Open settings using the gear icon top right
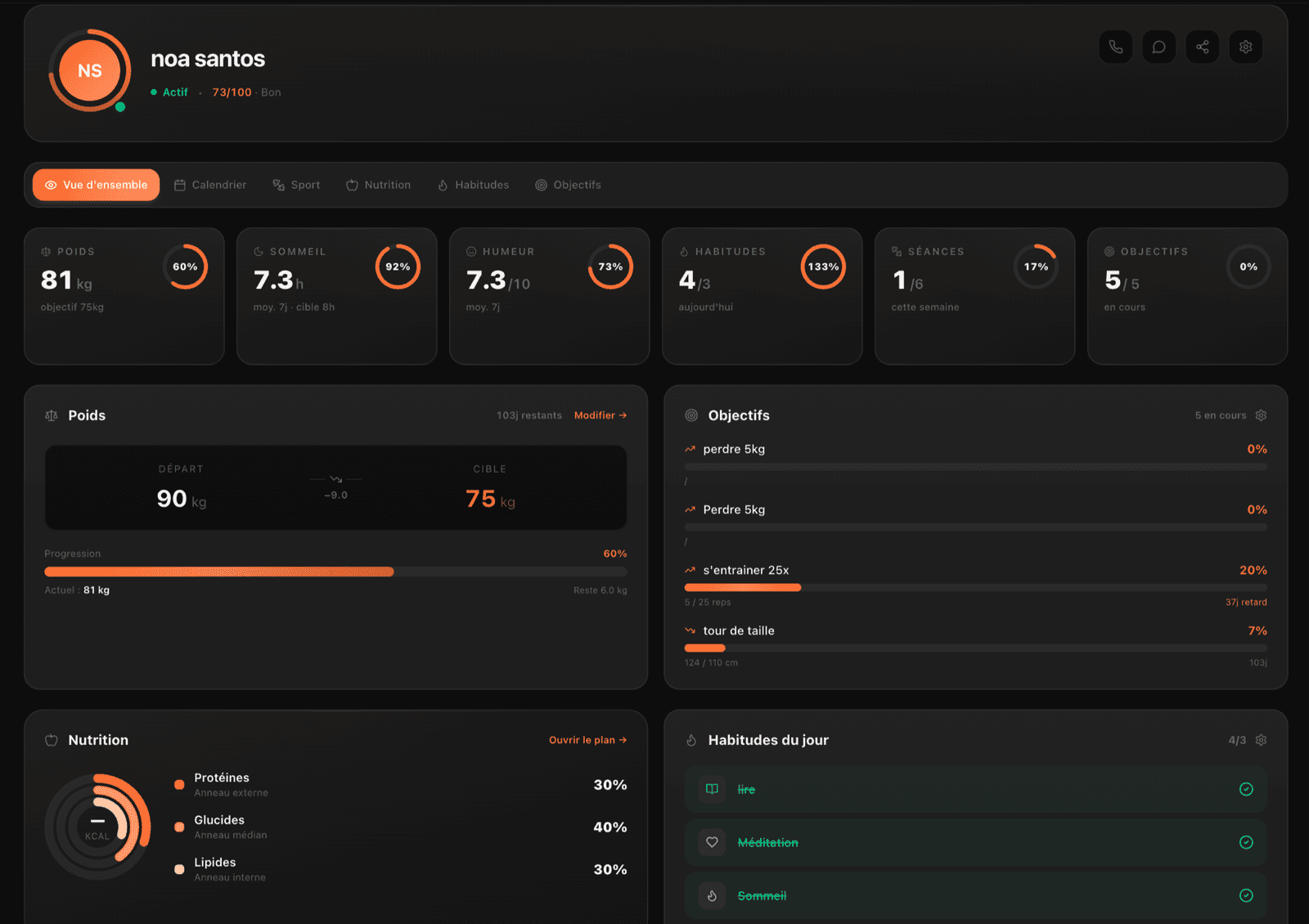This screenshot has width=1309, height=924. pyautogui.click(x=1245, y=47)
